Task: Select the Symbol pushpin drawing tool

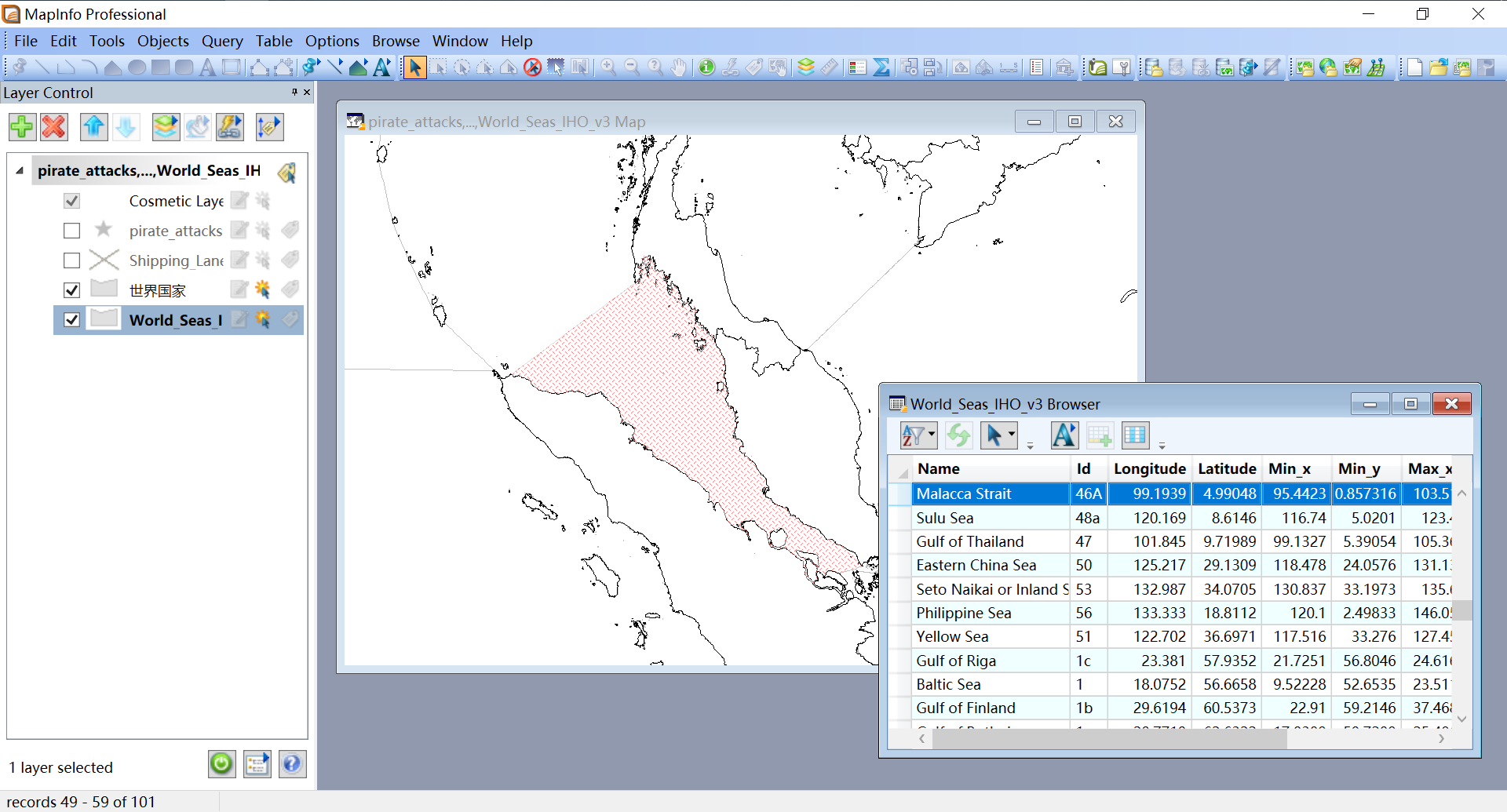Action: [x=19, y=67]
